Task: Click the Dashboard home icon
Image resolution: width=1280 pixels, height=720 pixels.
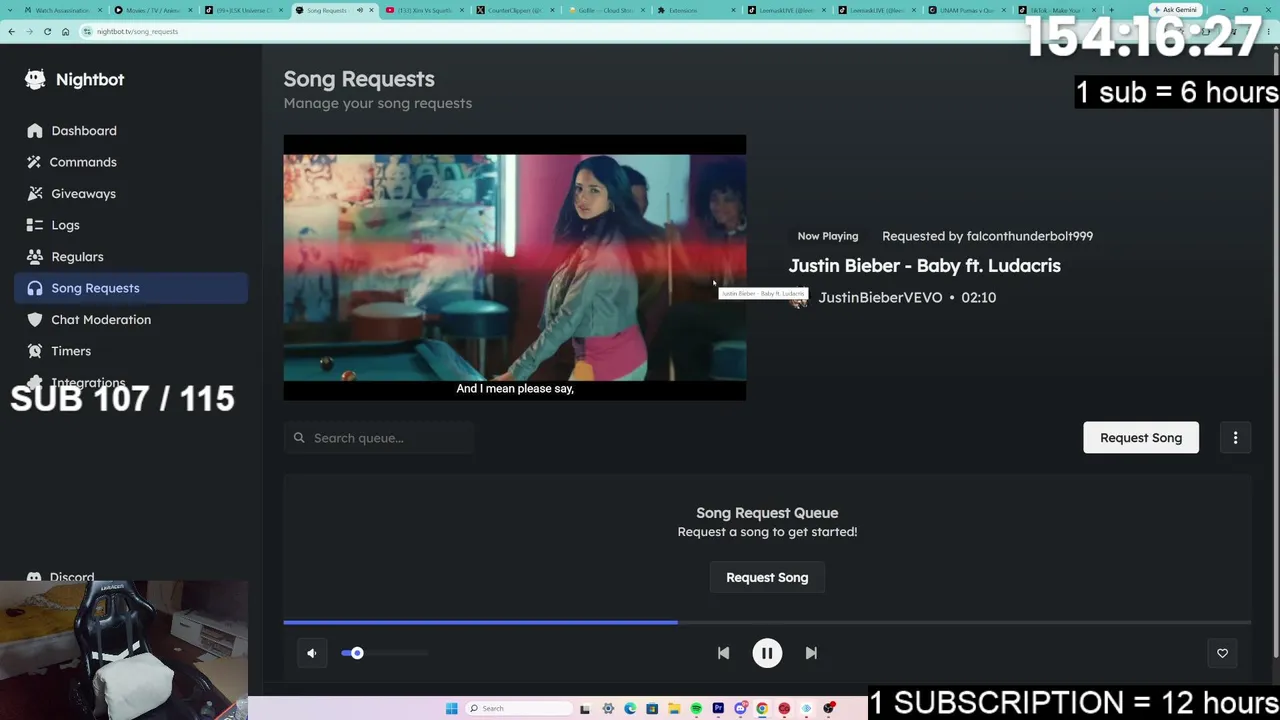Action: (x=35, y=131)
